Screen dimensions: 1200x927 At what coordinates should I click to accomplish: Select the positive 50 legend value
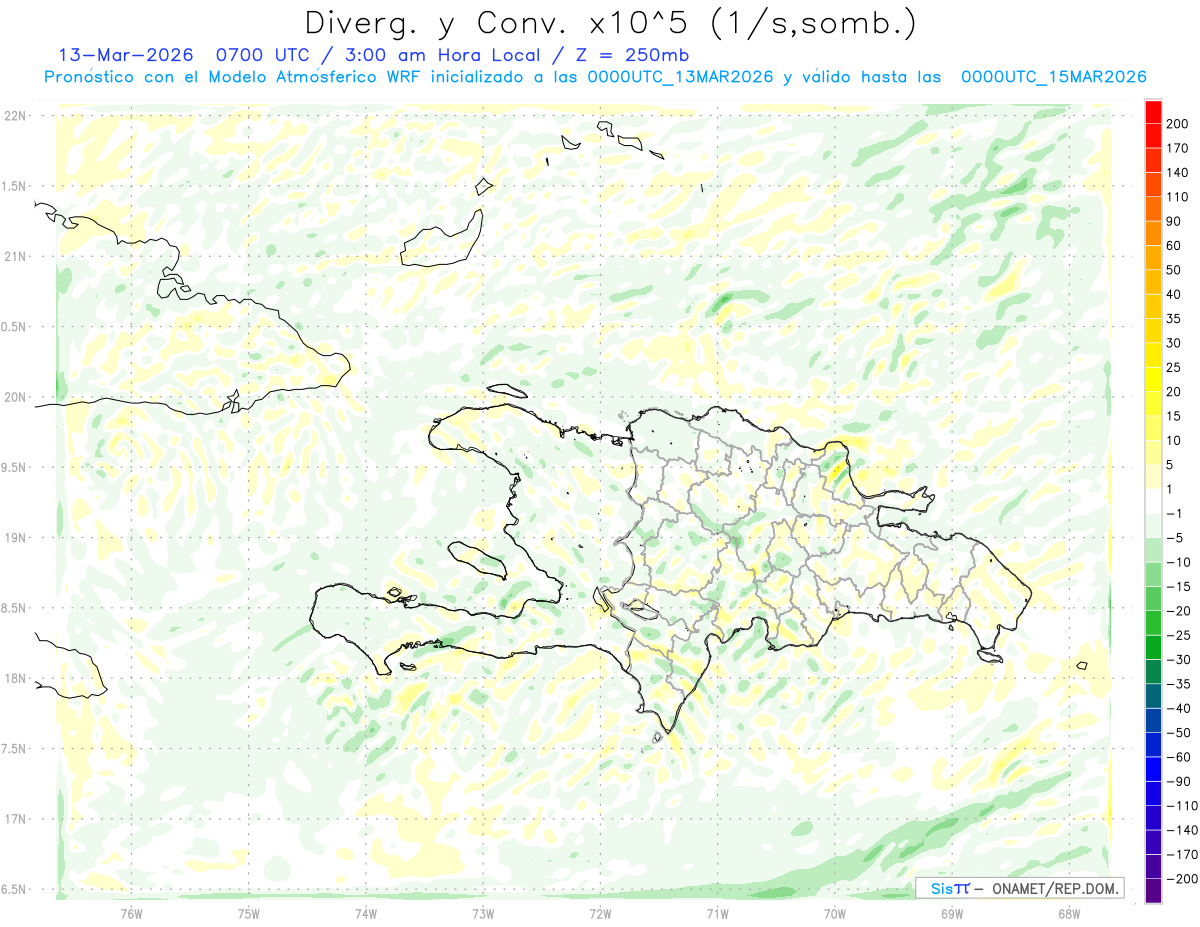coord(1173,270)
